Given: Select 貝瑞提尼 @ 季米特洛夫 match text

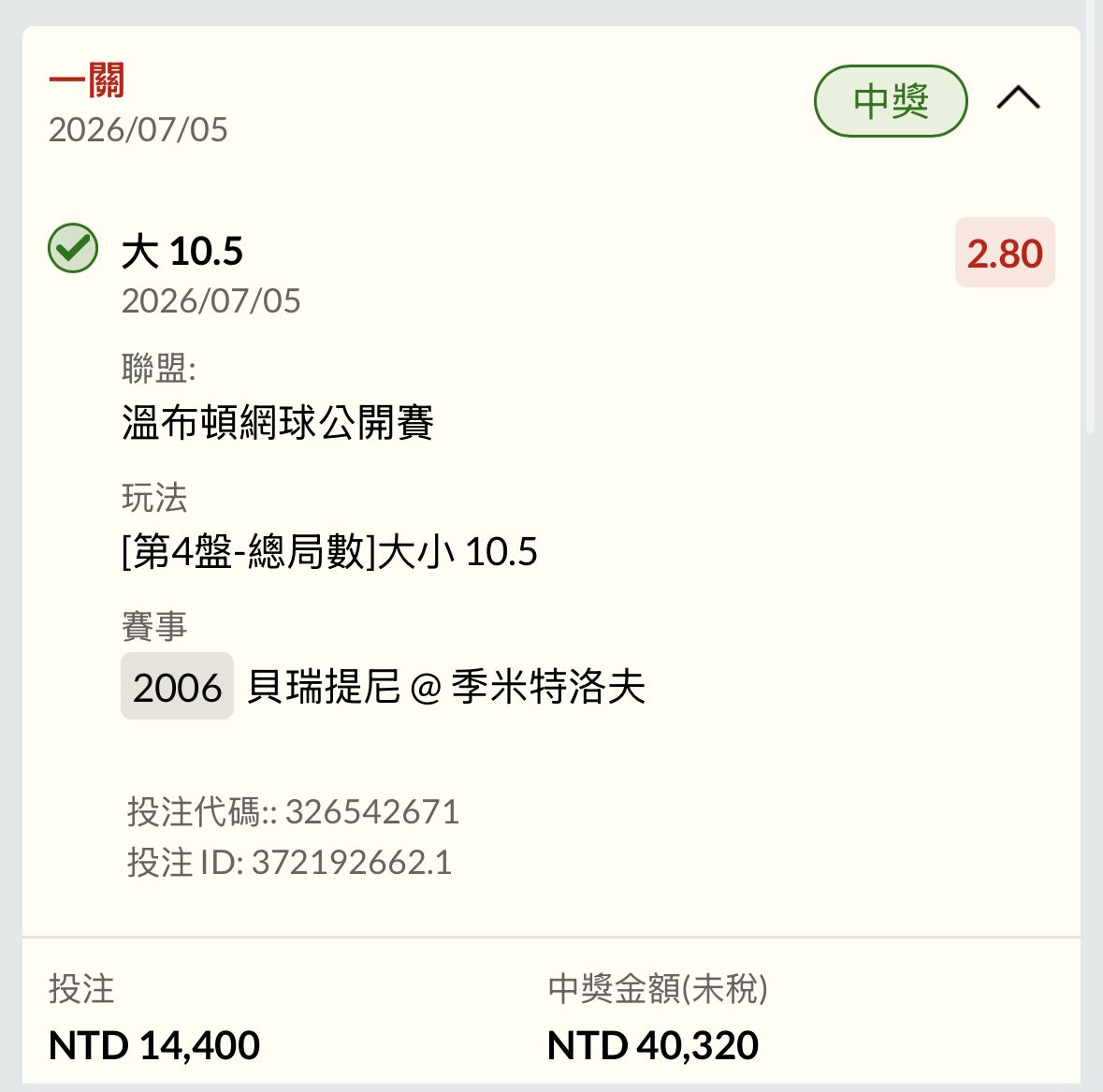Looking at the screenshot, I should coord(446,687).
